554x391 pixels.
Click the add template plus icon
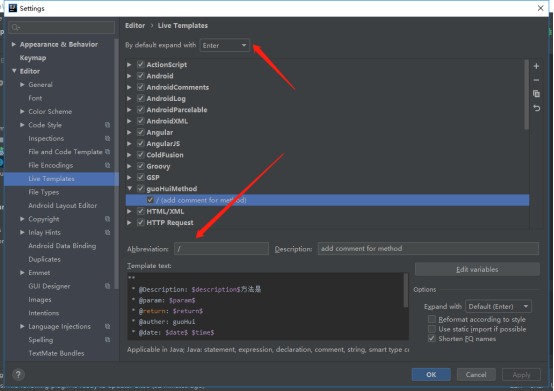(536, 66)
